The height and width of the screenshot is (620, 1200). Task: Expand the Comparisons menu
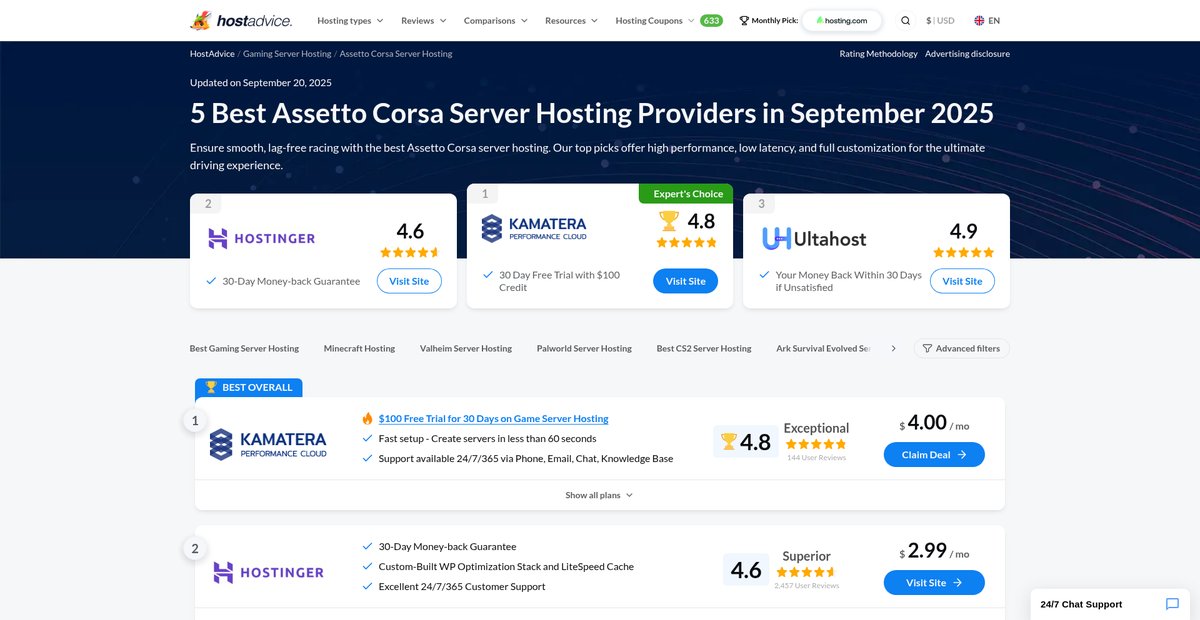[496, 20]
